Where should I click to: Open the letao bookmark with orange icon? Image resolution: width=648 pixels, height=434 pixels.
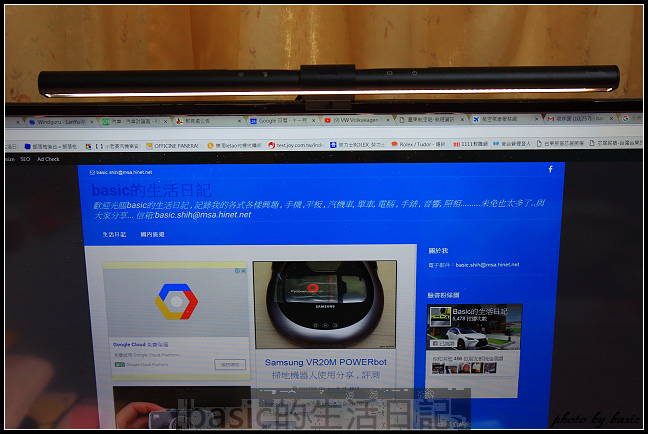pyautogui.click(x=234, y=145)
